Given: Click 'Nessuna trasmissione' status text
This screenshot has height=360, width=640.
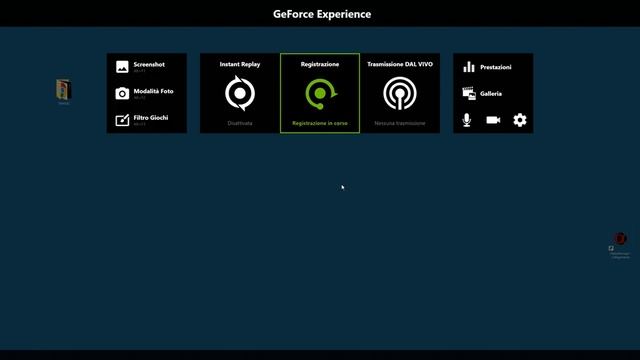Looking at the screenshot, I should [x=400, y=123].
